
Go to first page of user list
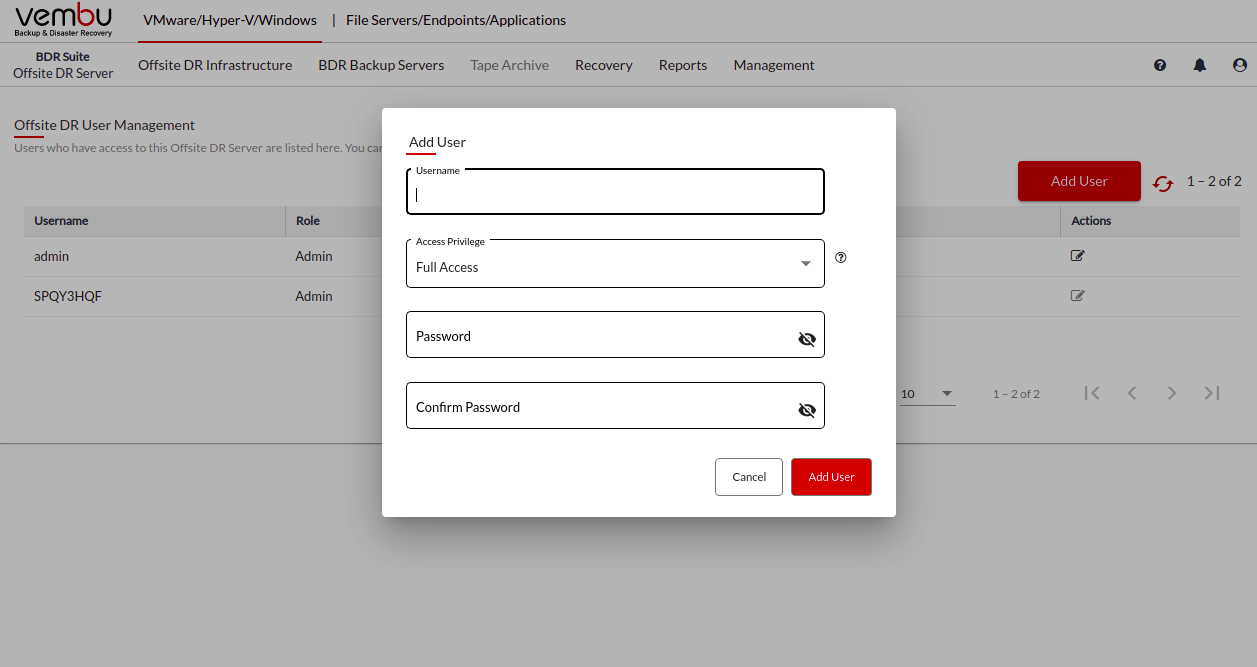click(x=1092, y=393)
